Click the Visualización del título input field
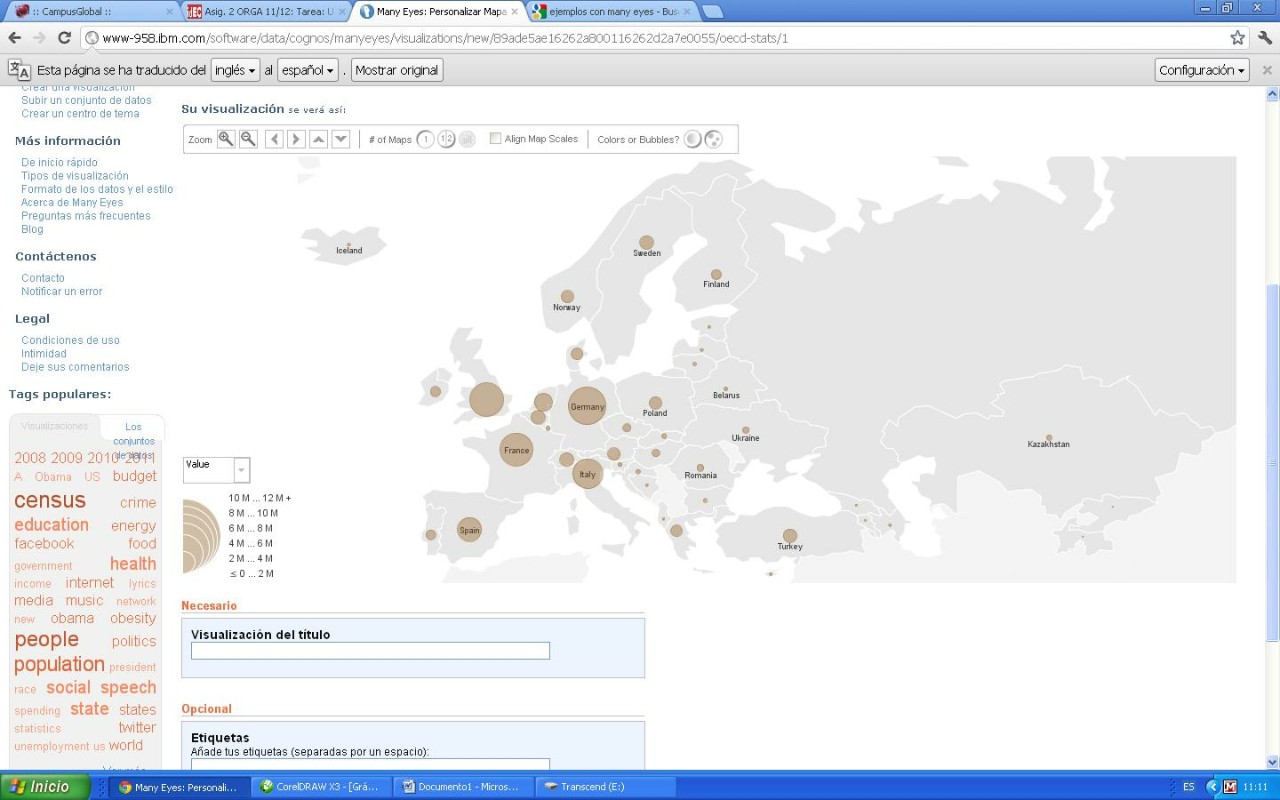Viewport: 1280px width, 800px height. pos(370,651)
